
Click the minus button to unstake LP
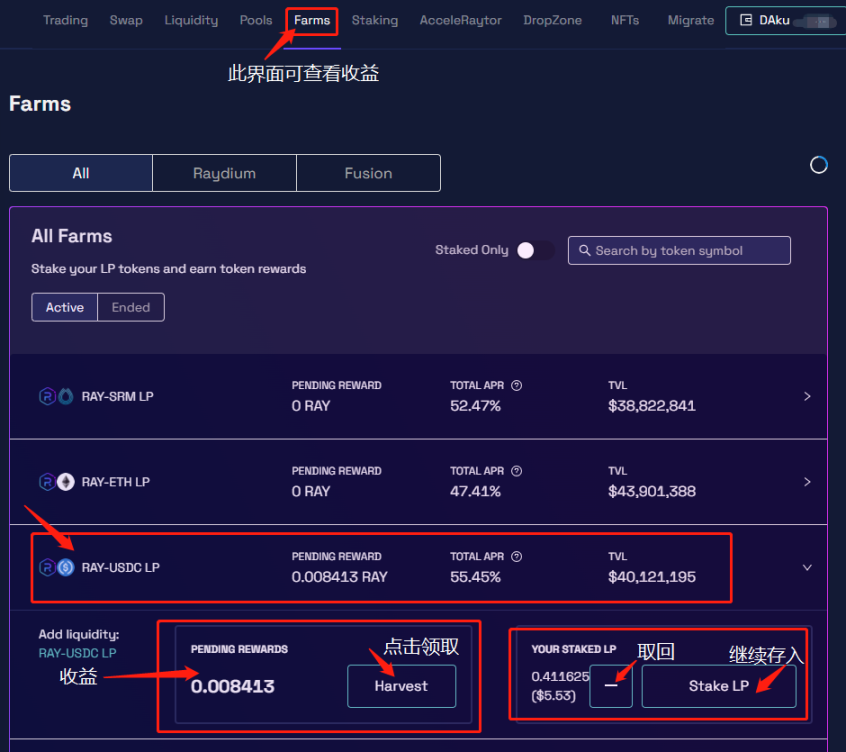point(610,686)
